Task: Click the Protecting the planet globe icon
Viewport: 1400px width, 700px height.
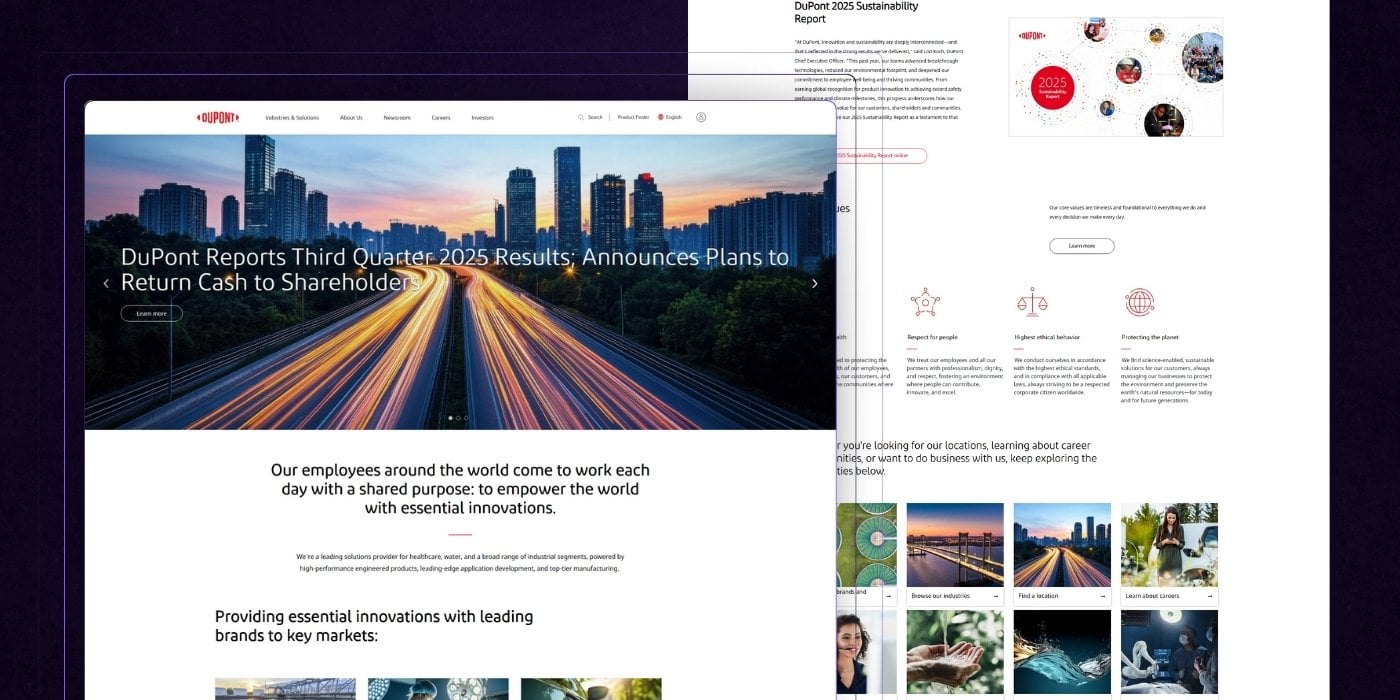Action: [x=1139, y=302]
